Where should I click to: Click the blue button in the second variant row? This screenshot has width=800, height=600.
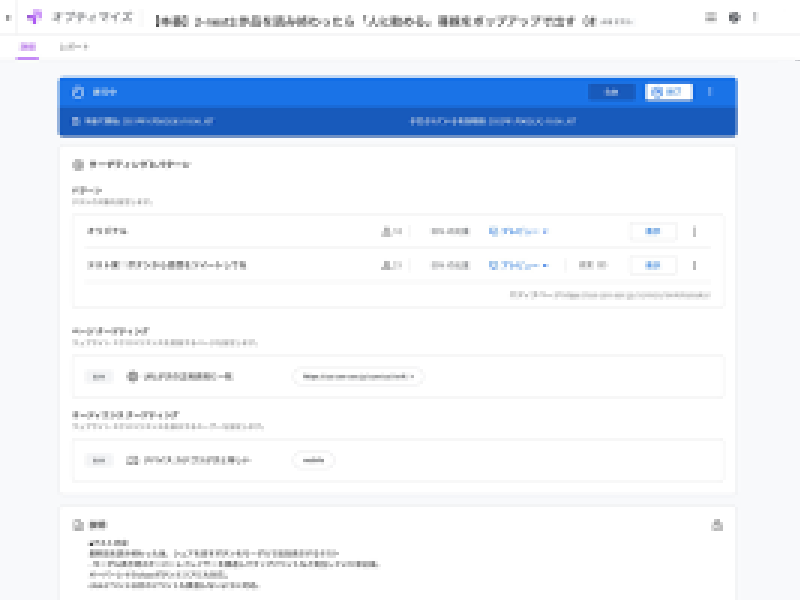(653, 265)
